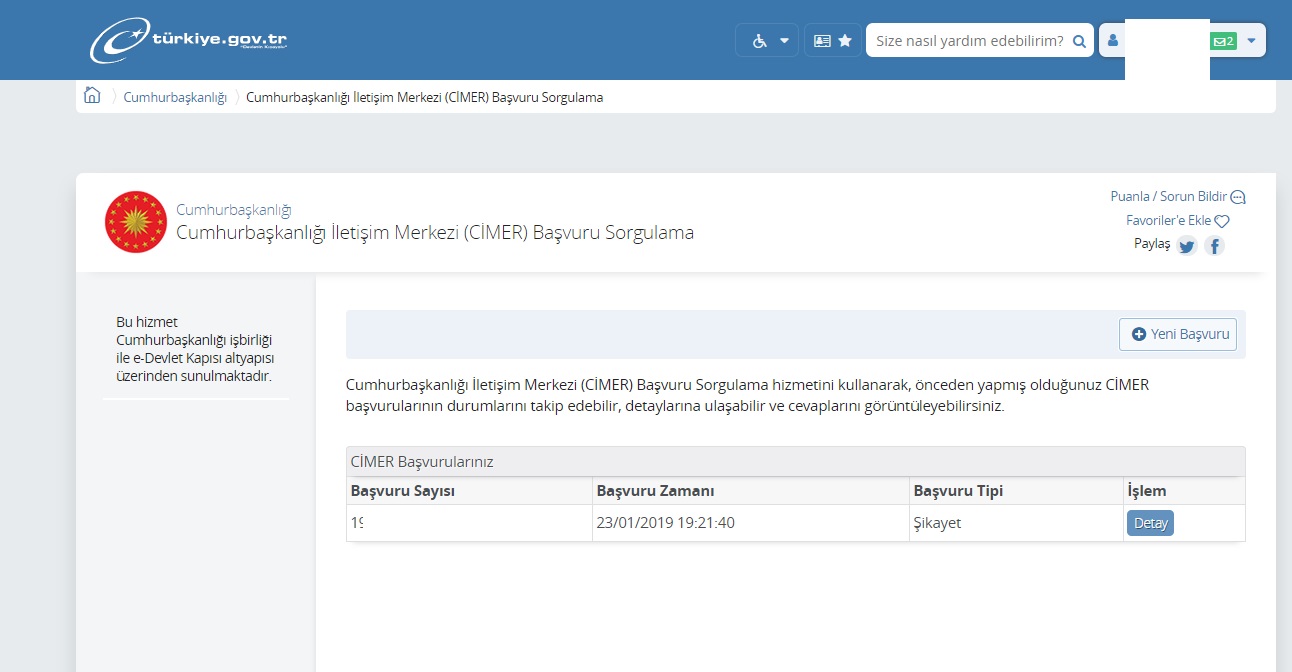Open the Cumhurbaşkanlığı breadcrumb link
Screen dimensions: 1292x672
pos(175,97)
